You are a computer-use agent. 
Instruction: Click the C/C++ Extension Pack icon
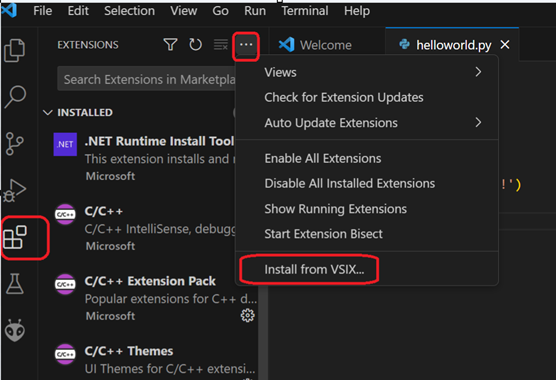coord(65,284)
